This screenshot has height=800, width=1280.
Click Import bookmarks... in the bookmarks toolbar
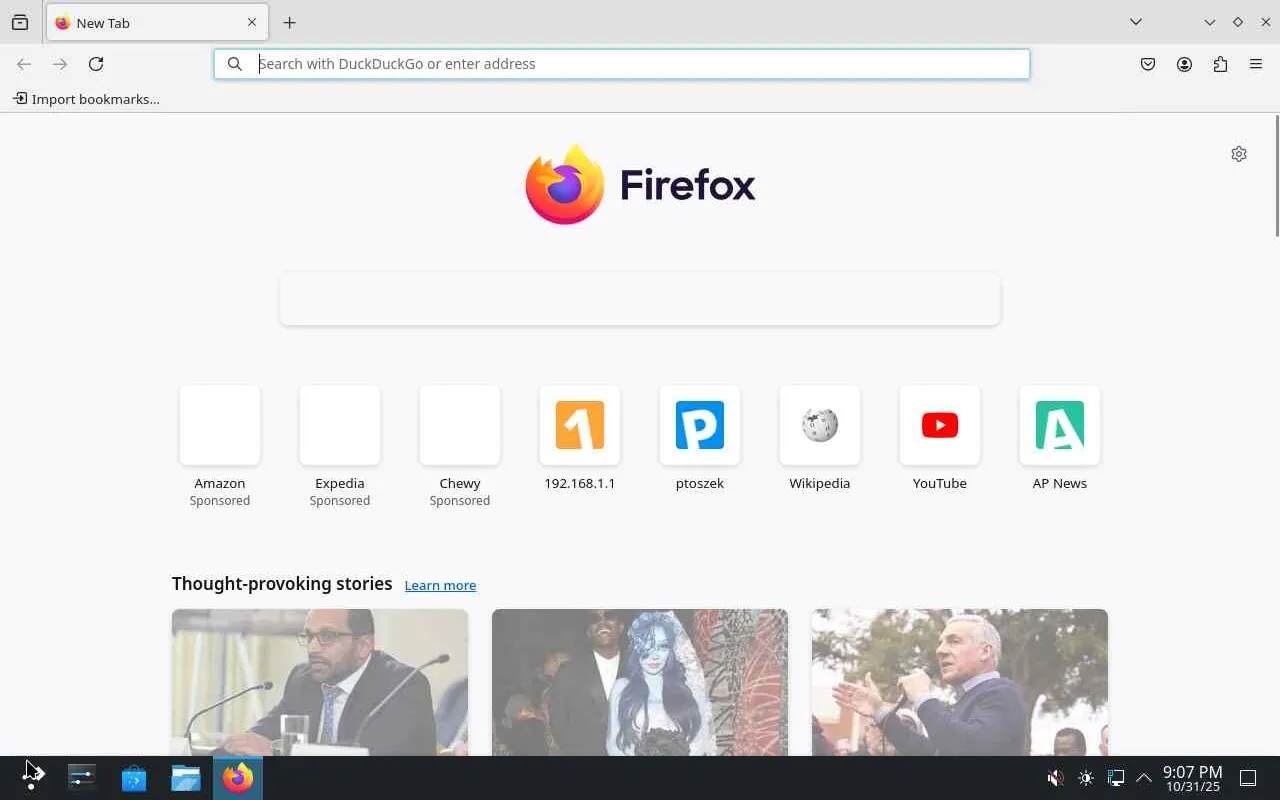(x=86, y=99)
